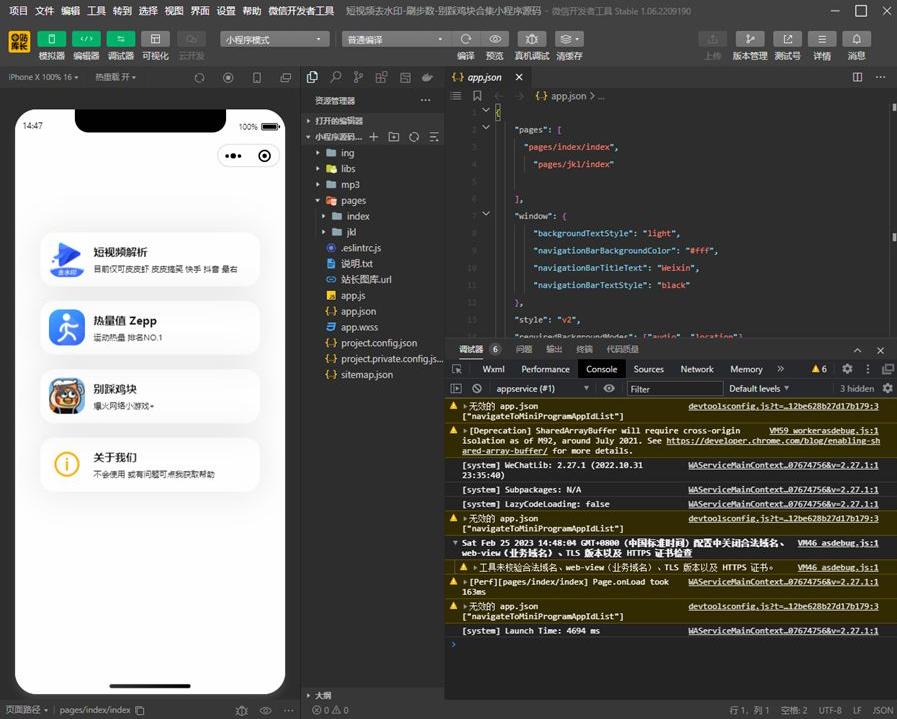Open the visualization (可视化) tool
The width and height of the screenshot is (897, 719).
click(155, 39)
